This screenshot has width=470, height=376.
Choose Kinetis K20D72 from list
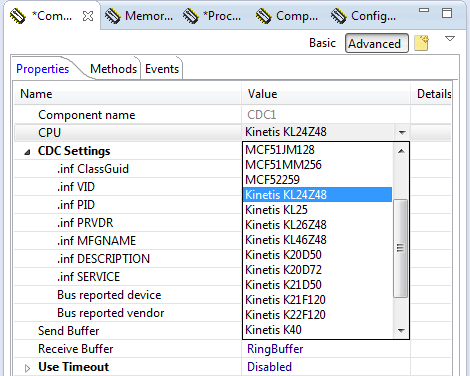(x=318, y=270)
